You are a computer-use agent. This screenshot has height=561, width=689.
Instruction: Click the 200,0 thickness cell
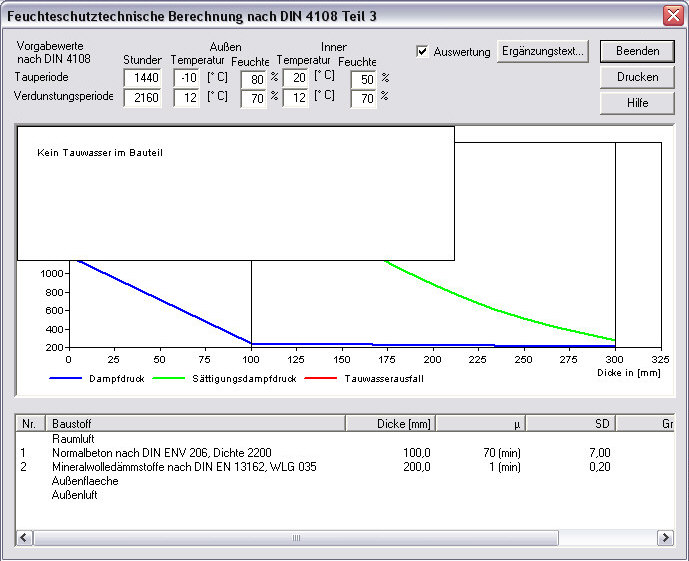pos(417,467)
